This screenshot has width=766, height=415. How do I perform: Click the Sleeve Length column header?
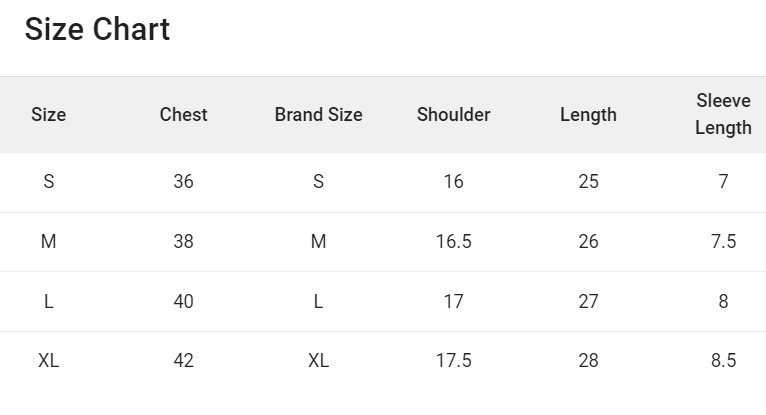pyautogui.click(x=723, y=115)
